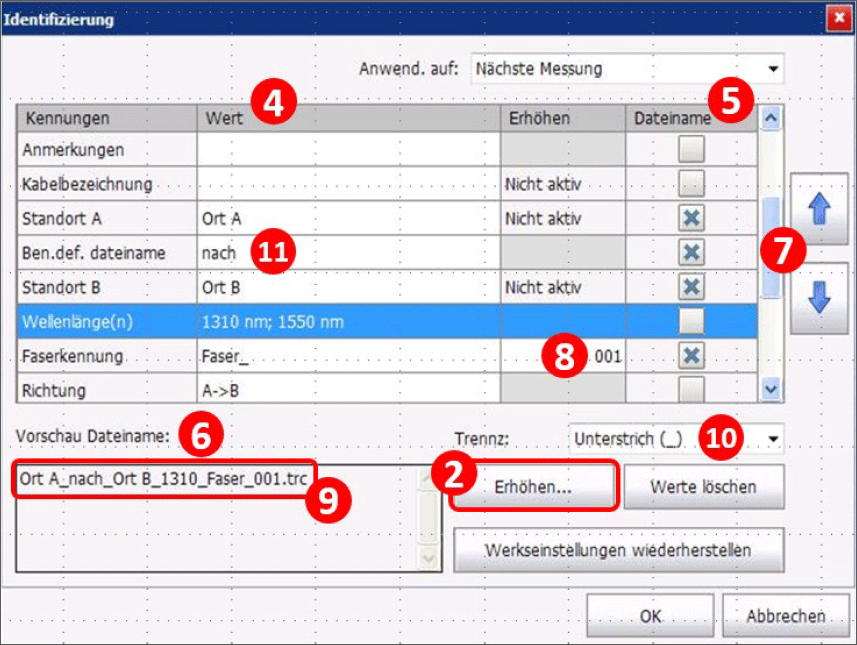Click the Werte löschen button
This screenshot has width=857, height=645.
[x=703, y=487]
